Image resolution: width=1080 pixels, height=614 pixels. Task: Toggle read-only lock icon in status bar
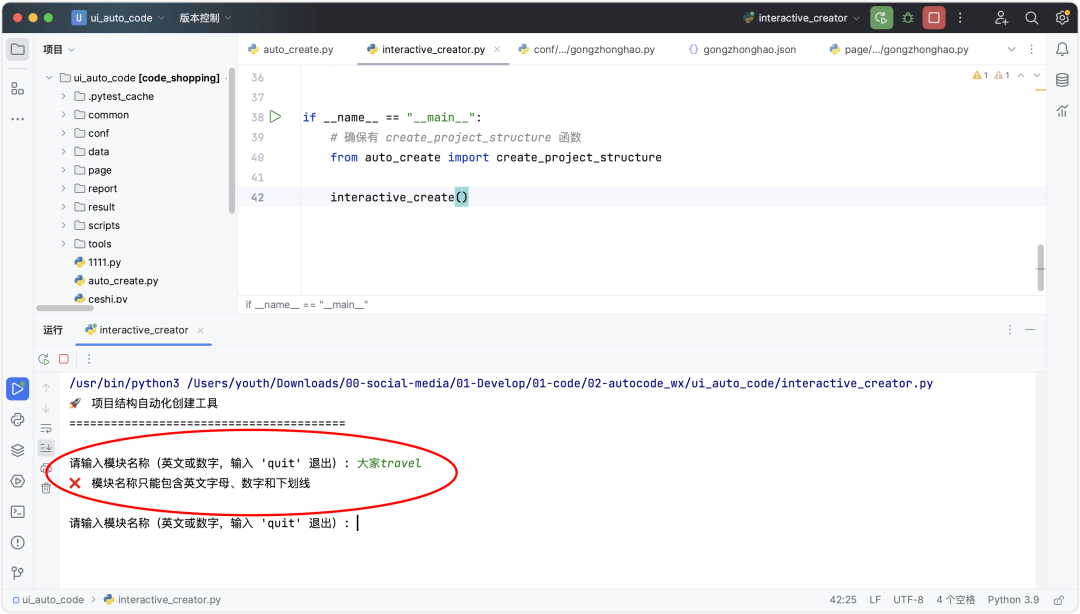tap(1059, 600)
